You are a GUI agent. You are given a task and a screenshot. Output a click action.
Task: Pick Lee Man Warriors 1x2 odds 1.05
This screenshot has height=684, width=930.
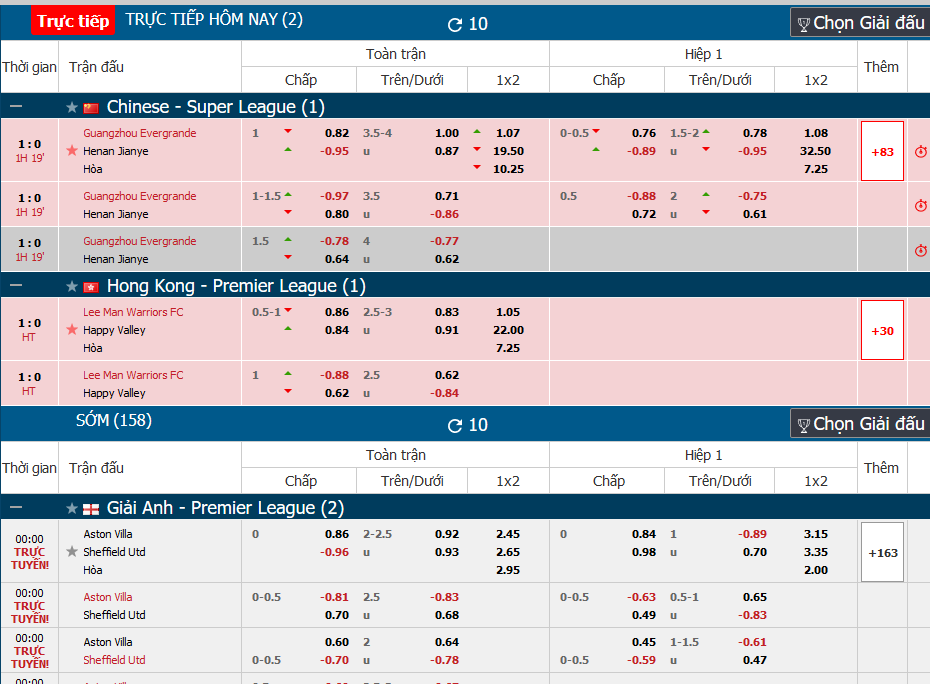coord(508,312)
